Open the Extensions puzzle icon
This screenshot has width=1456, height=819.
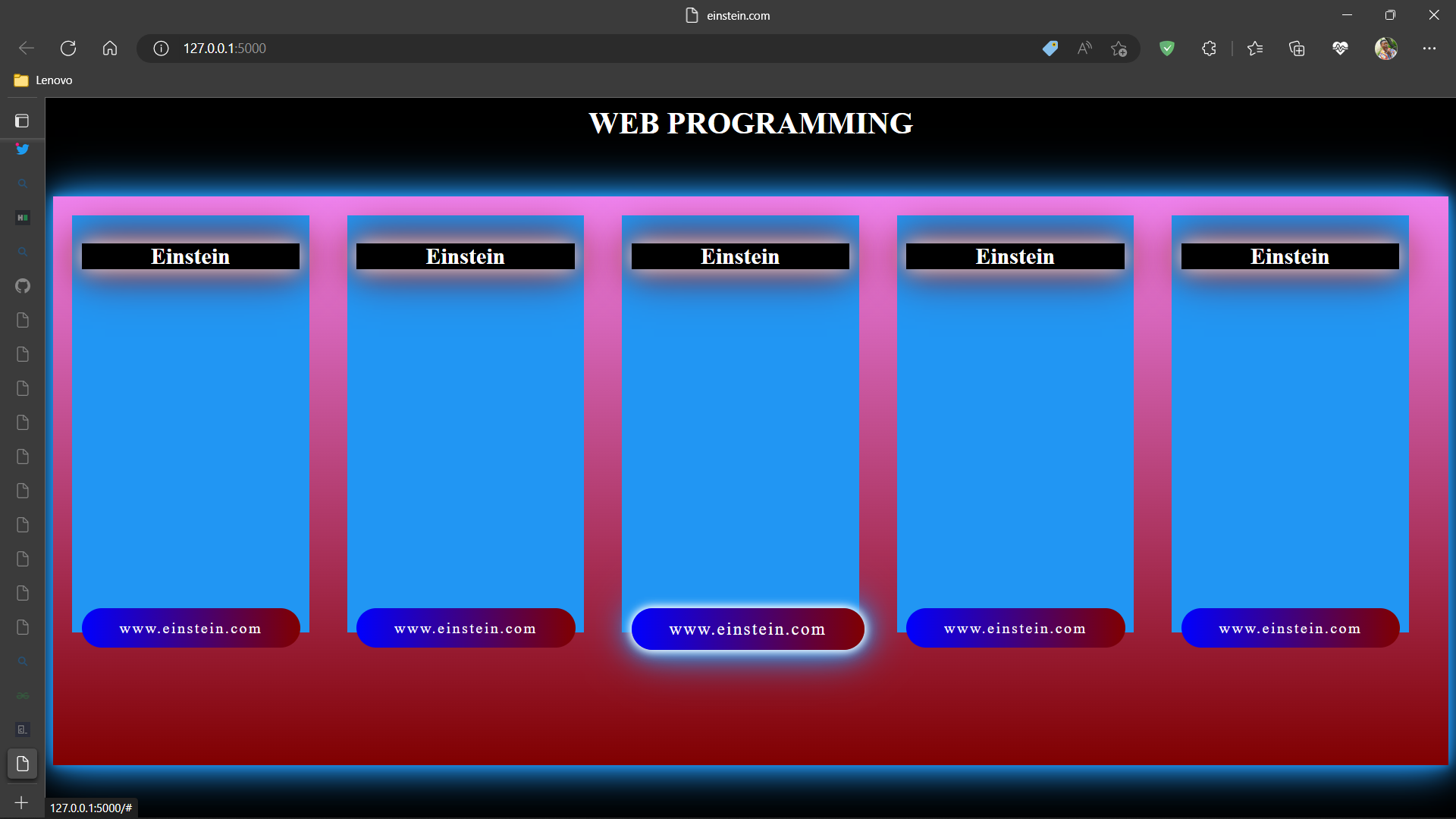(x=1209, y=49)
